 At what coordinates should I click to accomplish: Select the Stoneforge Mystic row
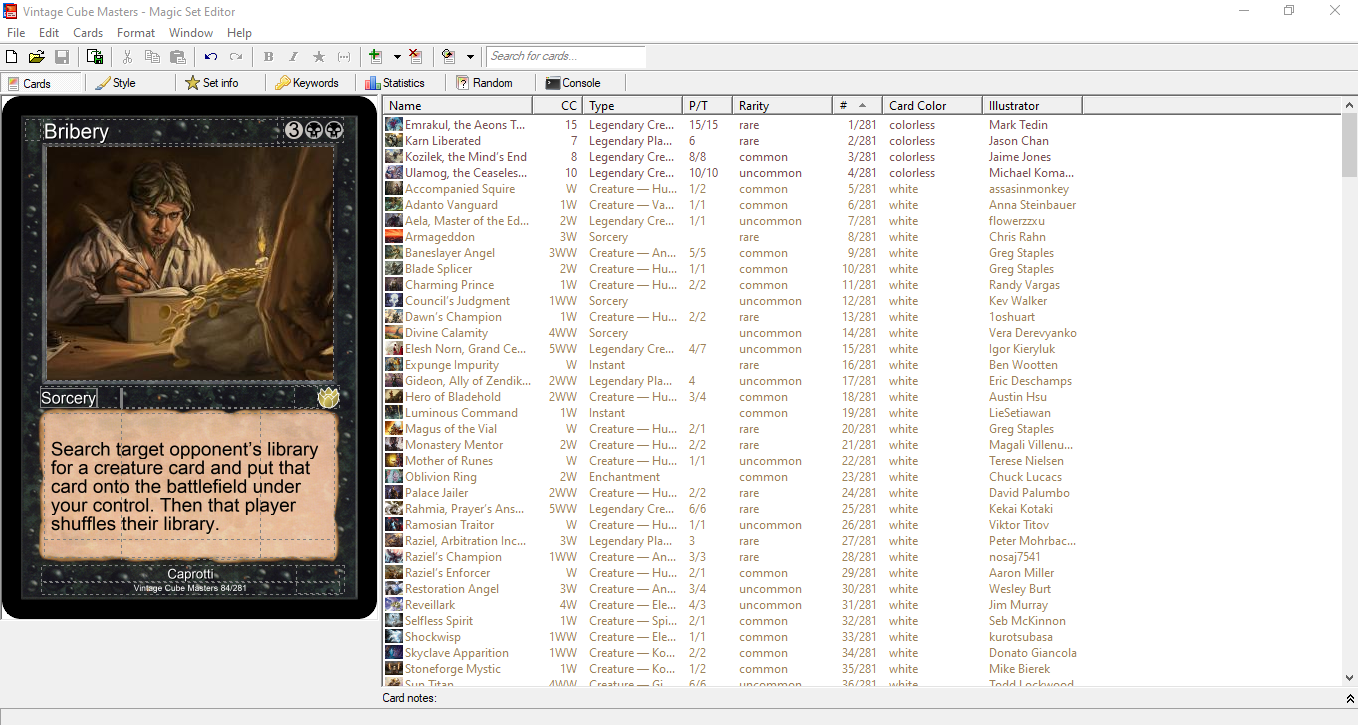[x=862, y=669]
